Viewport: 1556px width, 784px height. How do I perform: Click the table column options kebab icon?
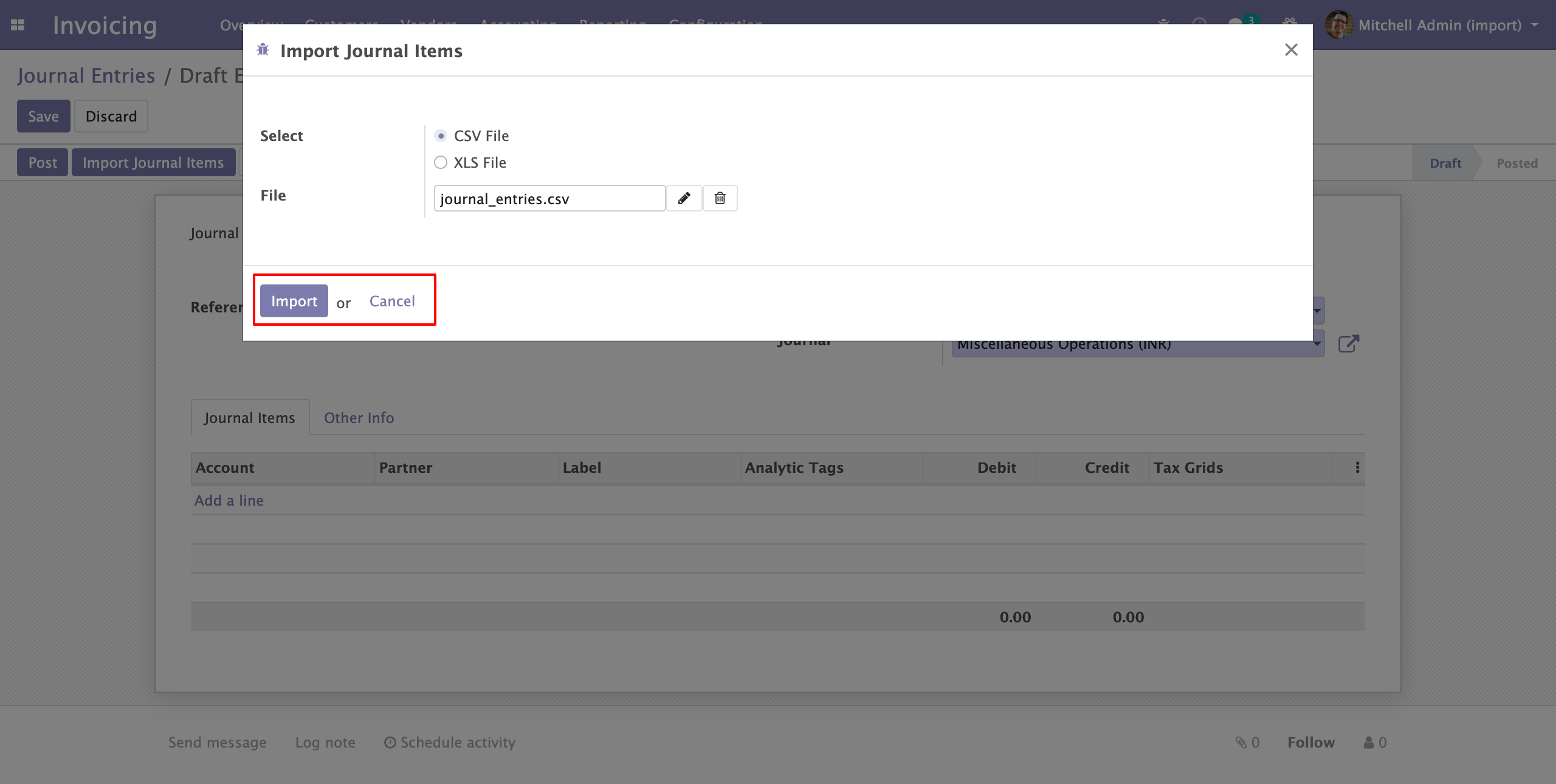tap(1357, 467)
